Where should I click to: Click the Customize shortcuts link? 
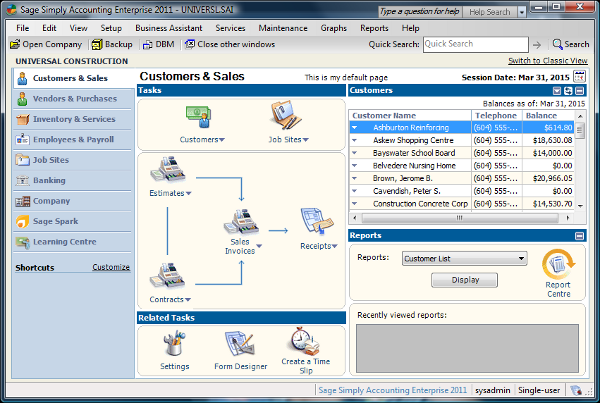(x=111, y=267)
